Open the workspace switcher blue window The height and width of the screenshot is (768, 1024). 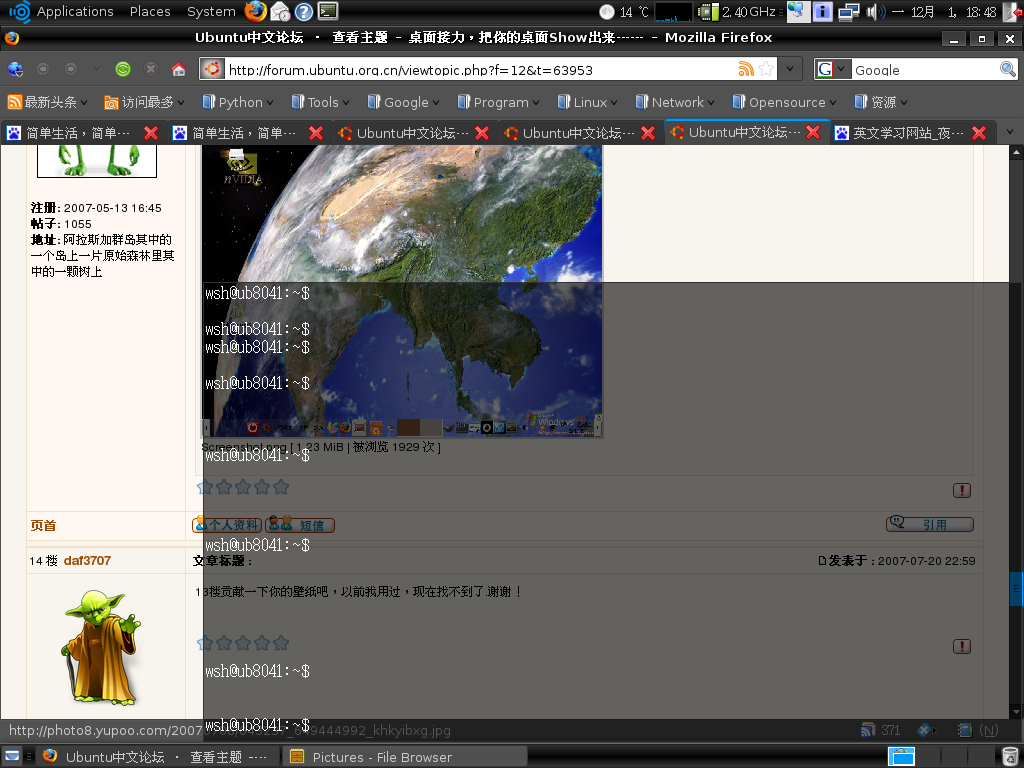click(902, 756)
